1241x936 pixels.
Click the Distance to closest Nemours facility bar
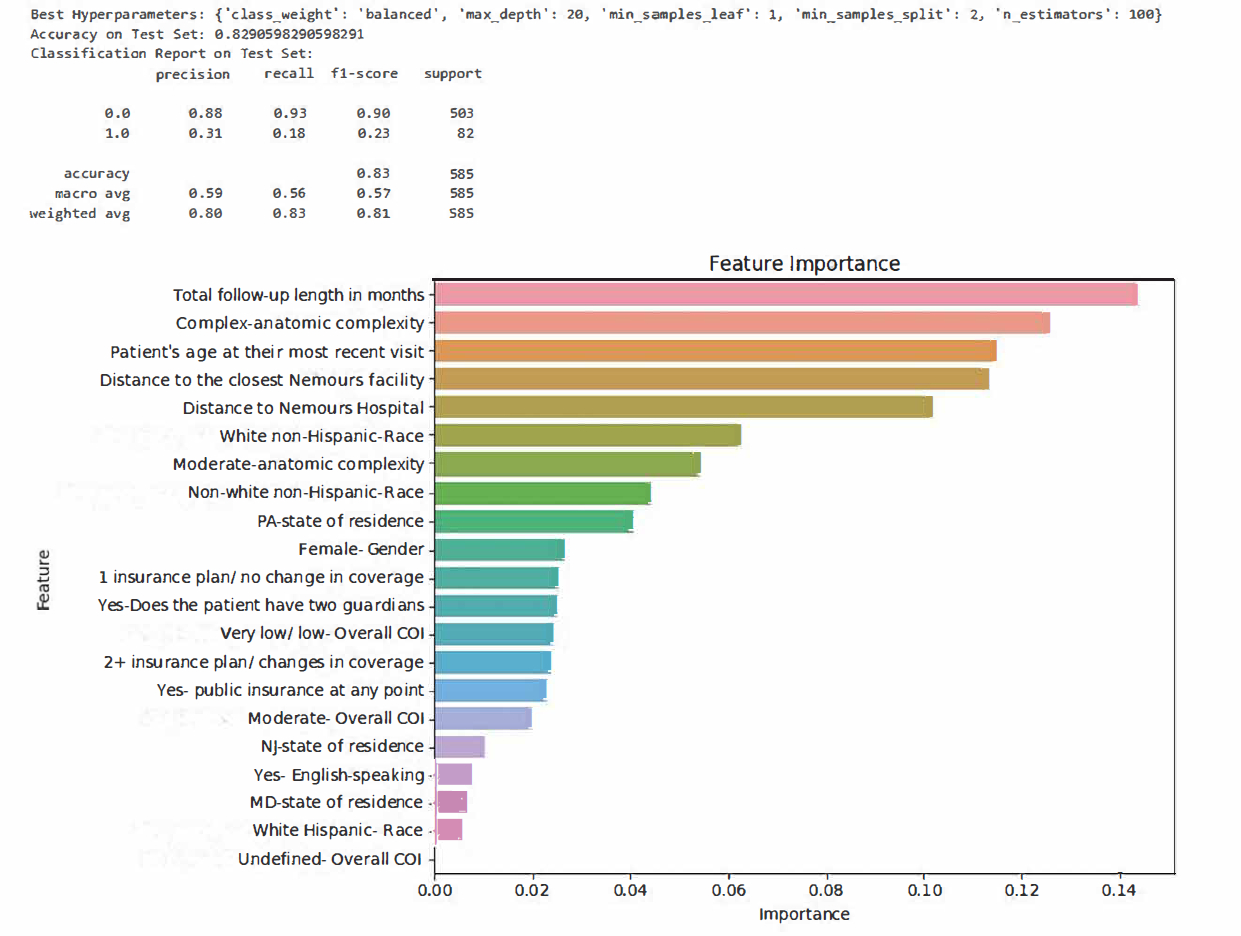(711, 379)
